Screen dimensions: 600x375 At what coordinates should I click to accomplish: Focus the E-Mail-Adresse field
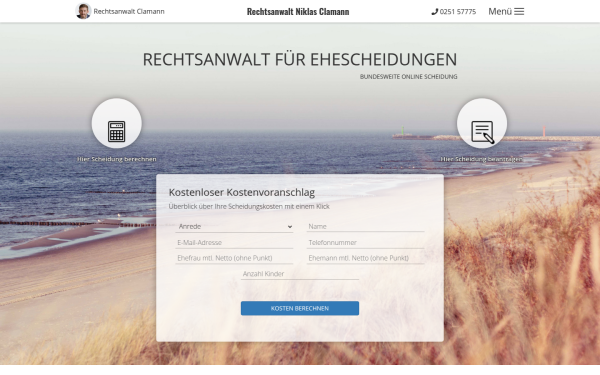(x=234, y=243)
